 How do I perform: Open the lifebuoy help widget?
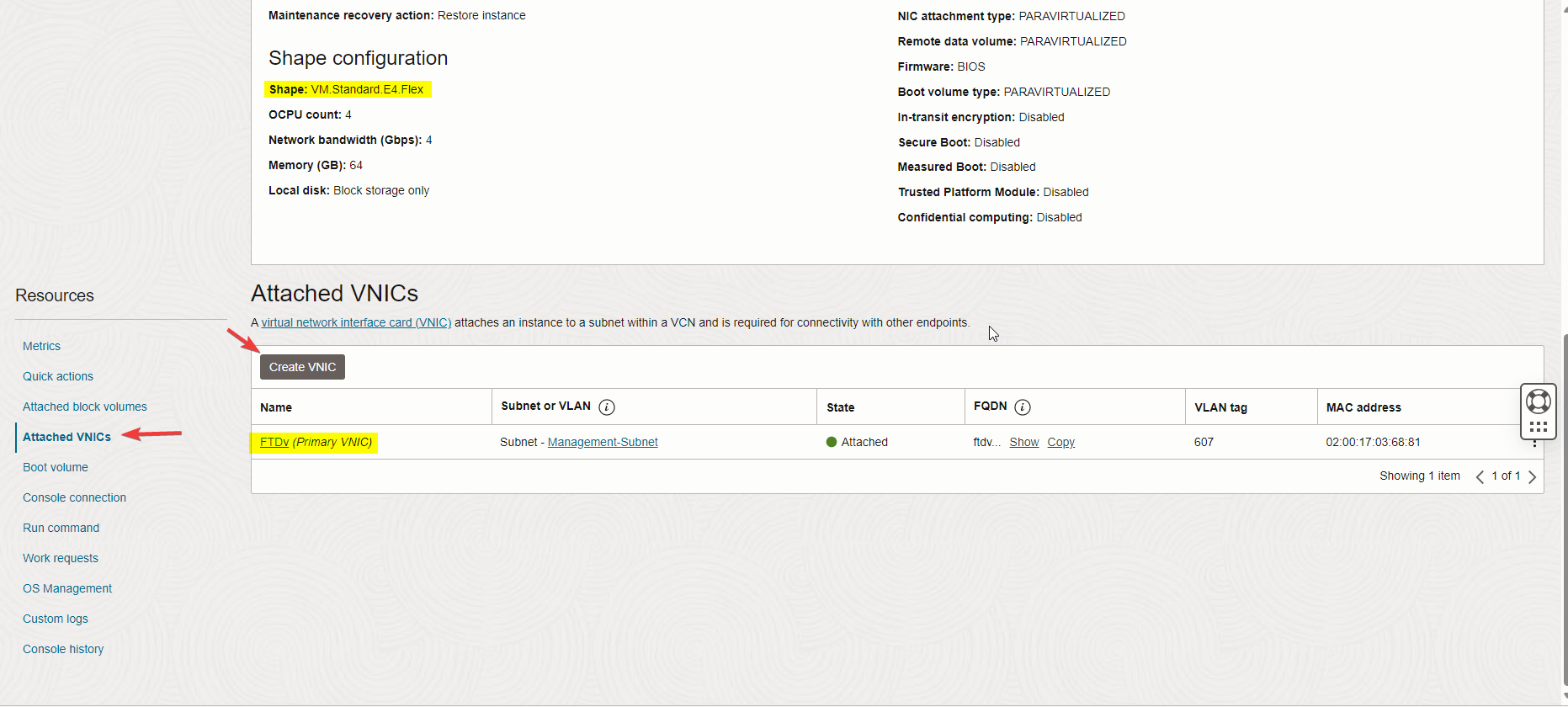point(1538,401)
